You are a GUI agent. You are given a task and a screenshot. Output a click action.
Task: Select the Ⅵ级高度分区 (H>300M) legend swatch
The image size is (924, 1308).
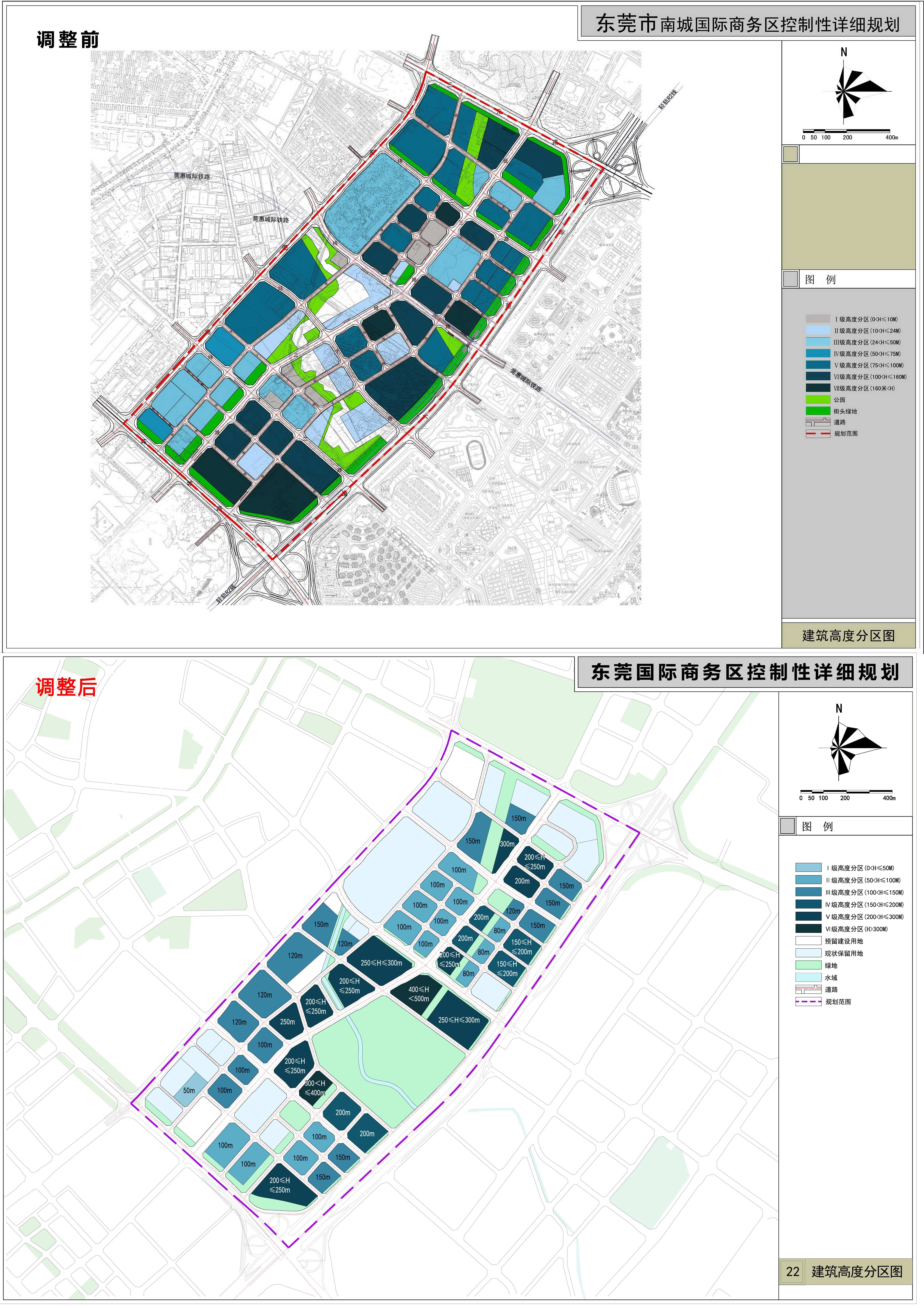pos(808,929)
